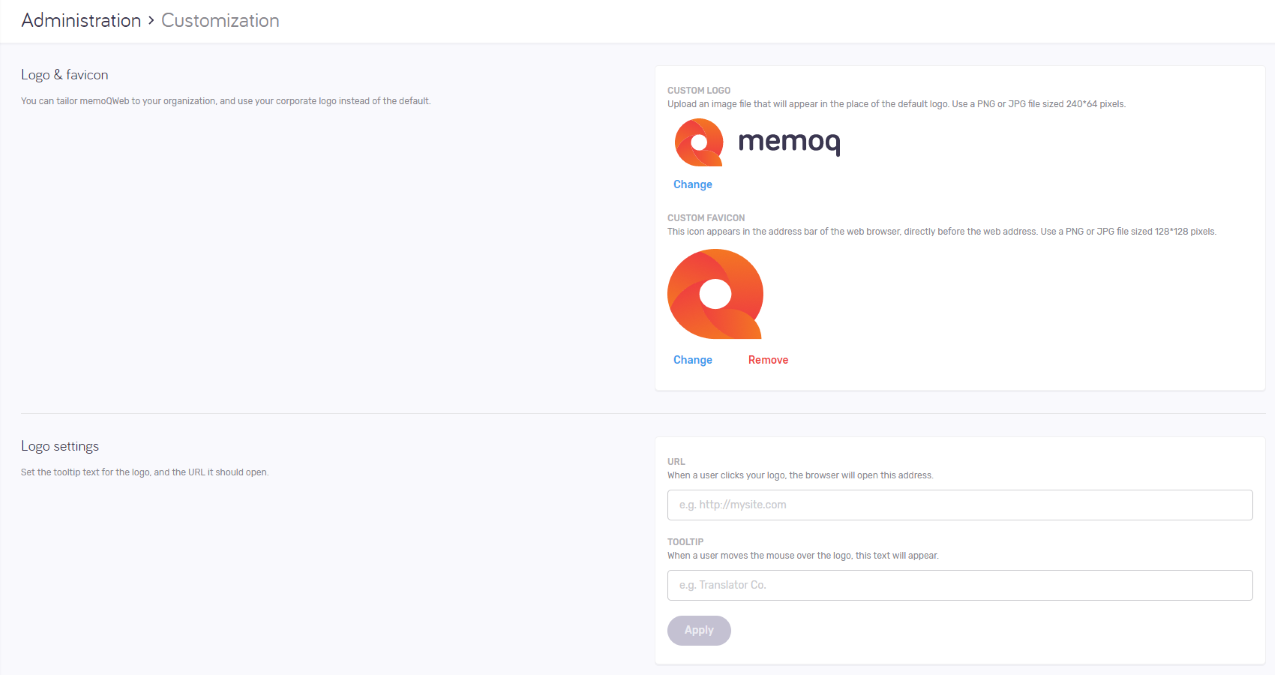
Task: Click the memoq wordmark in the custom logo
Action: point(789,143)
